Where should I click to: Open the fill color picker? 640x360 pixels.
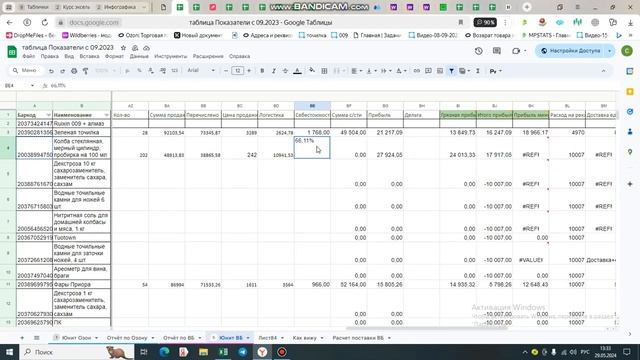click(x=312, y=71)
